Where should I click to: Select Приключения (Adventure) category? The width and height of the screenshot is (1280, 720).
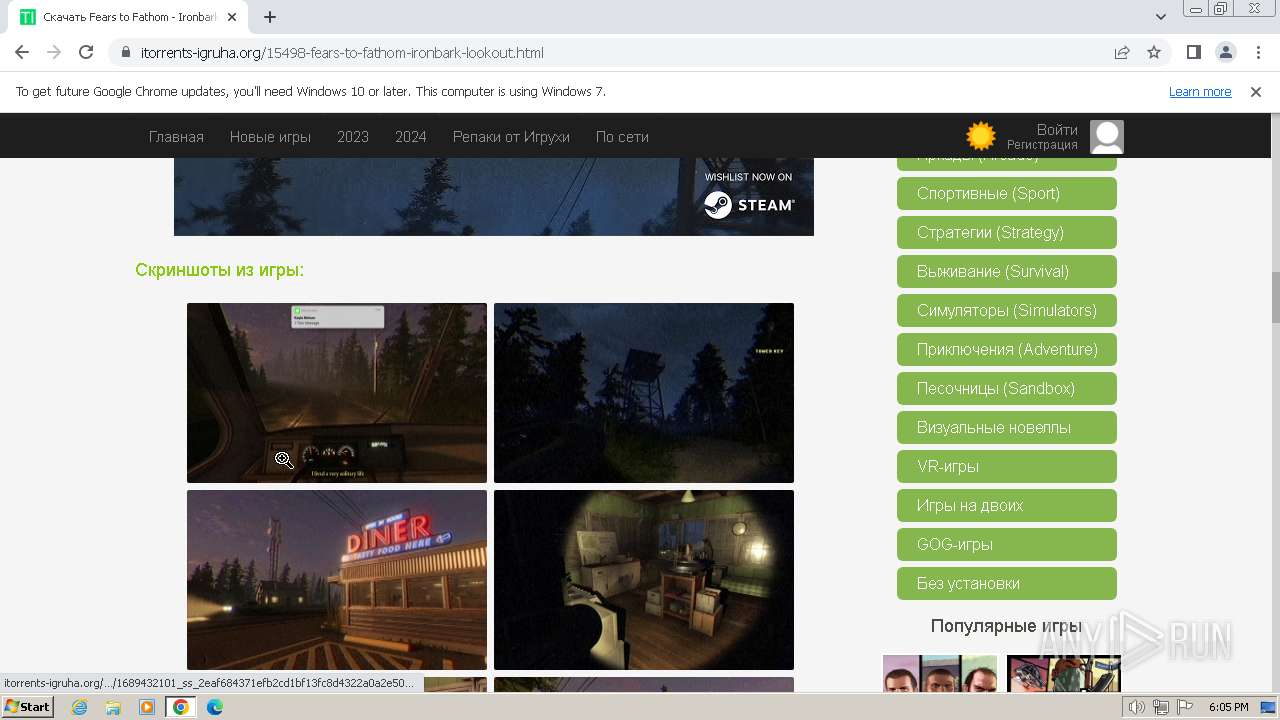pyautogui.click(x=1007, y=349)
